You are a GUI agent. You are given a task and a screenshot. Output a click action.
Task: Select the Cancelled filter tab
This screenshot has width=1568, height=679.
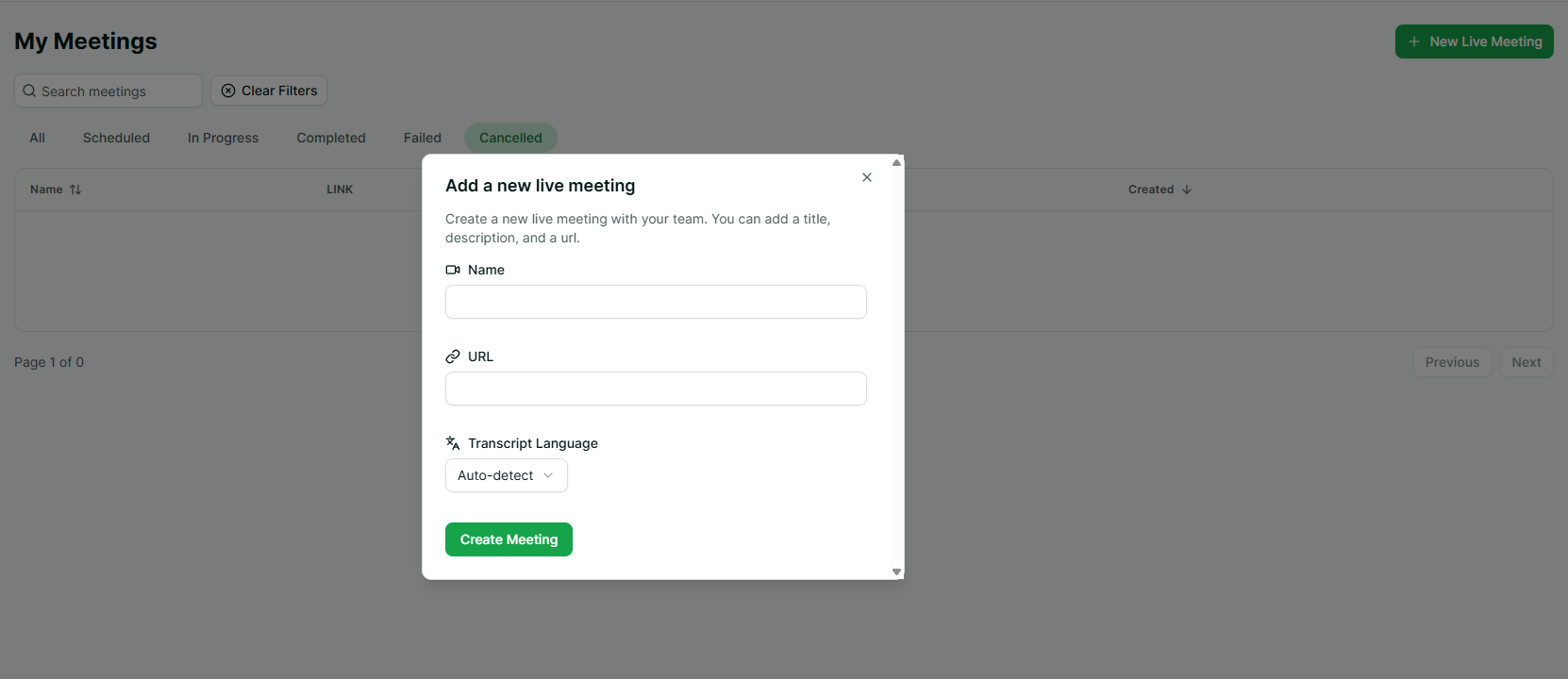pyautogui.click(x=510, y=138)
